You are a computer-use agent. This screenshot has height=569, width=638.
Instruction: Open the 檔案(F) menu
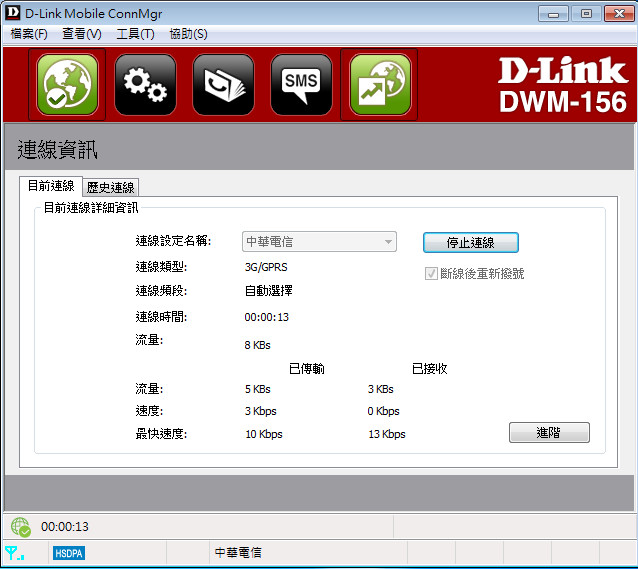coord(29,34)
